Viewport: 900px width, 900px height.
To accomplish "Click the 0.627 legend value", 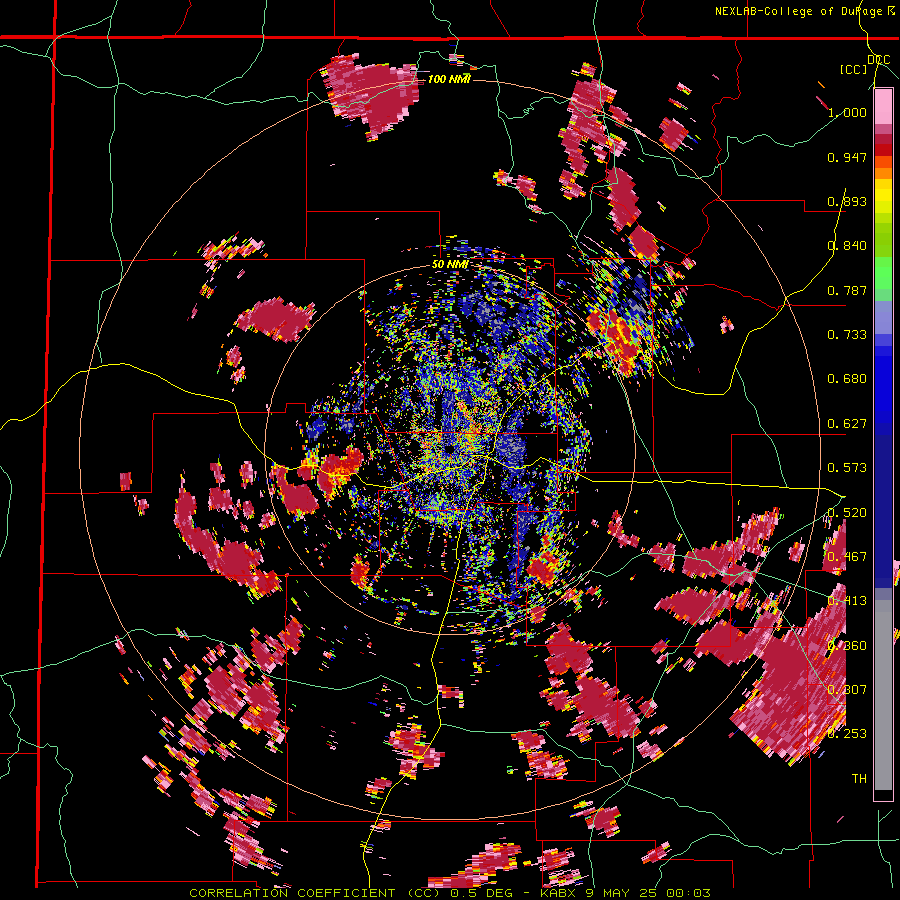I will [847, 424].
